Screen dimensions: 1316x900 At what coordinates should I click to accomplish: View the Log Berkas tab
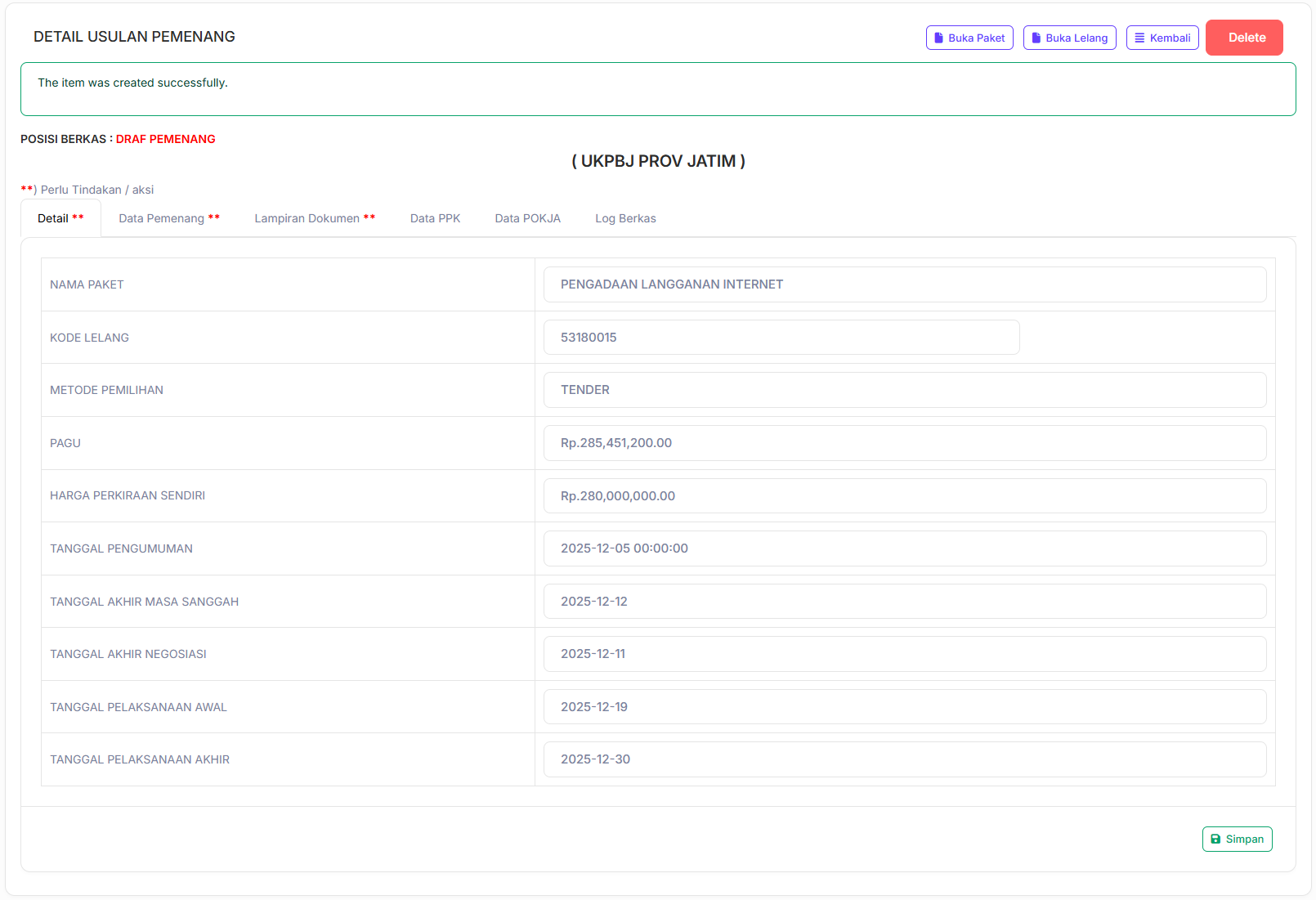pos(625,218)
